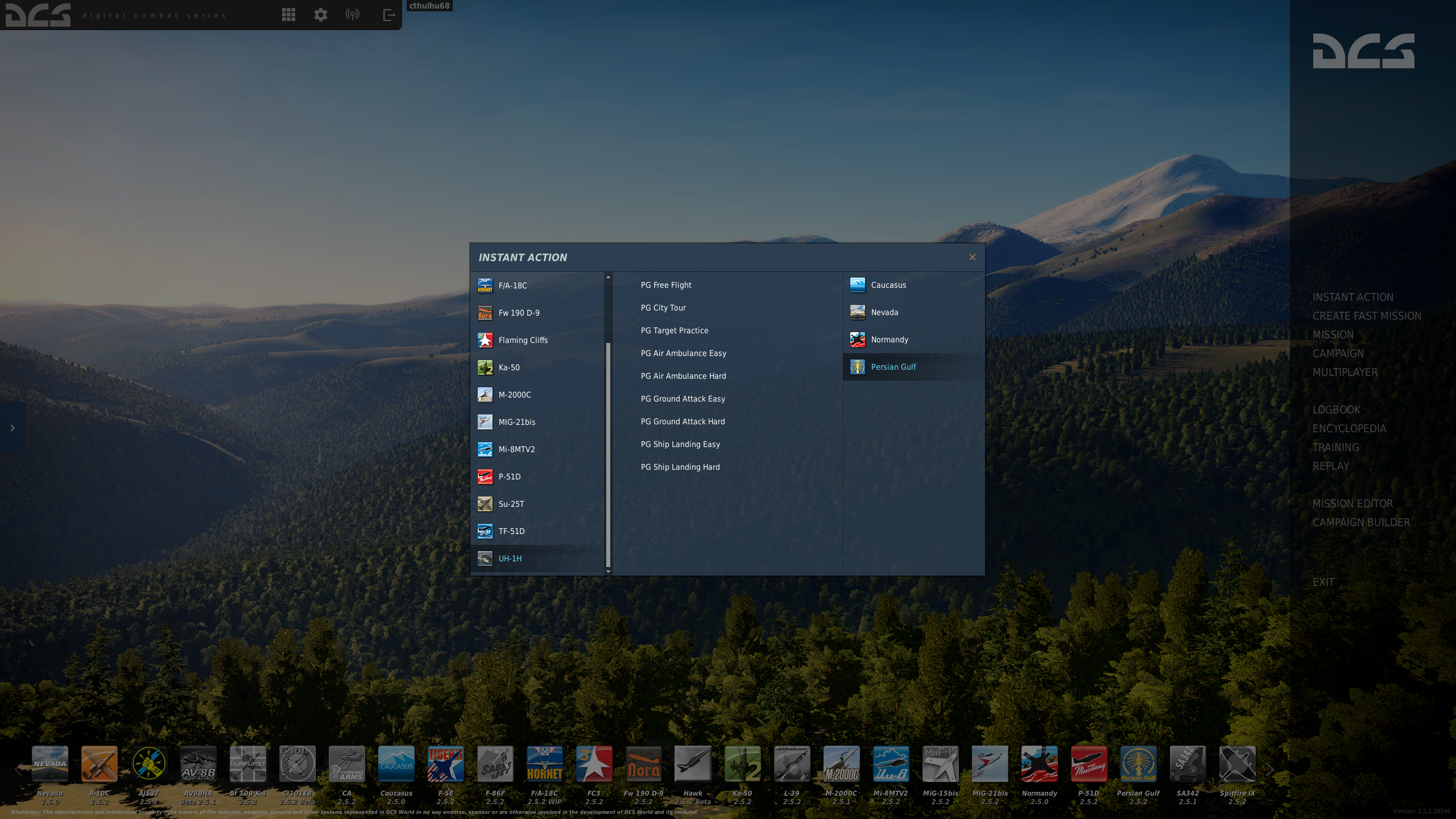Launch PG Ship Landing Hard mission
The height and width of the screenshot is (819, 1456).
tap(680, 467)
